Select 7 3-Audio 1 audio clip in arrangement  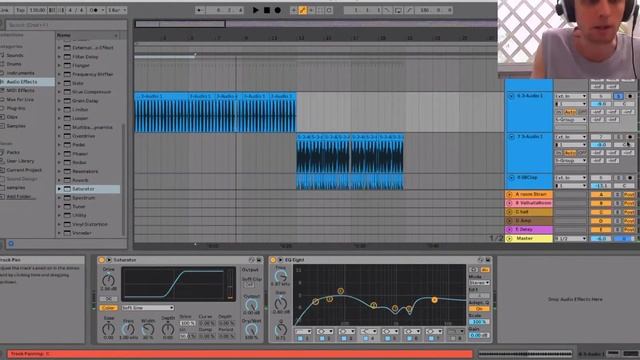pyautogui.click(x=350, y=154)
